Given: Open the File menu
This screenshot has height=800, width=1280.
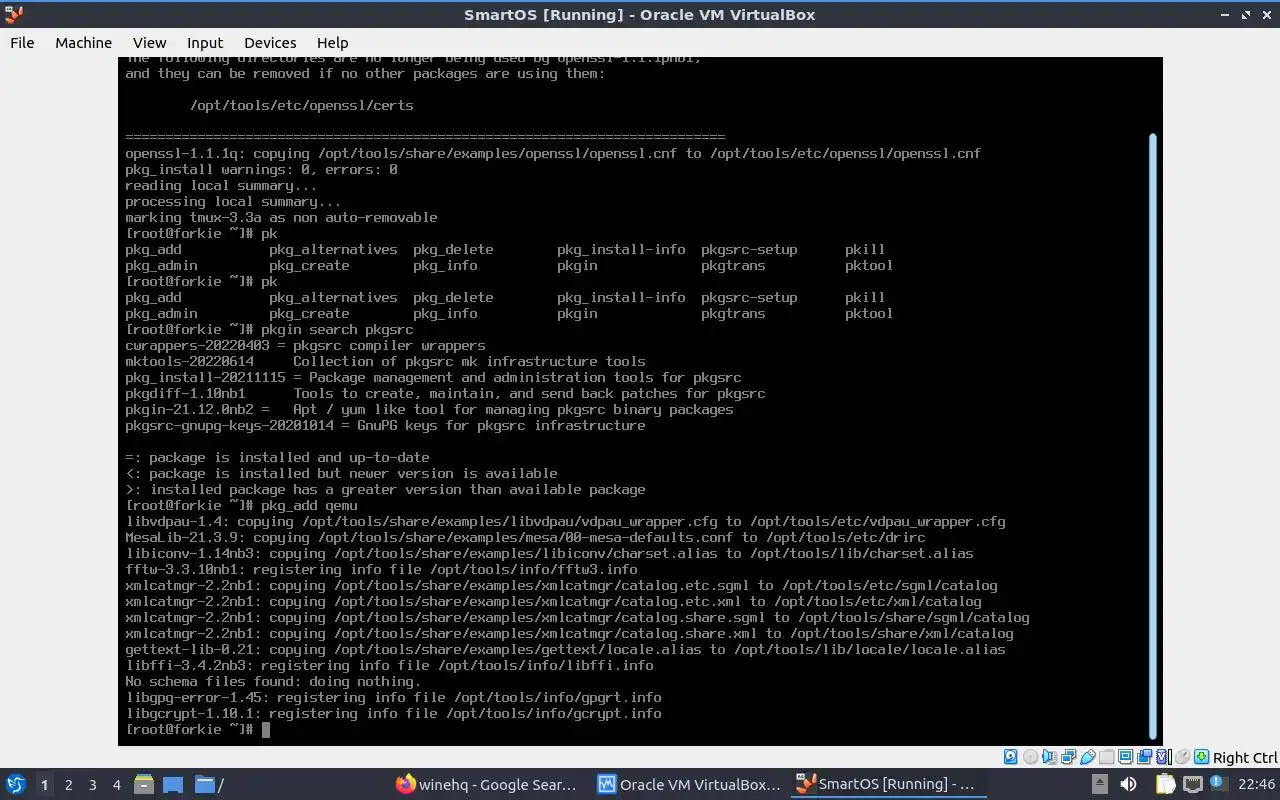Looking at the screenshot, I should point(22,42).
